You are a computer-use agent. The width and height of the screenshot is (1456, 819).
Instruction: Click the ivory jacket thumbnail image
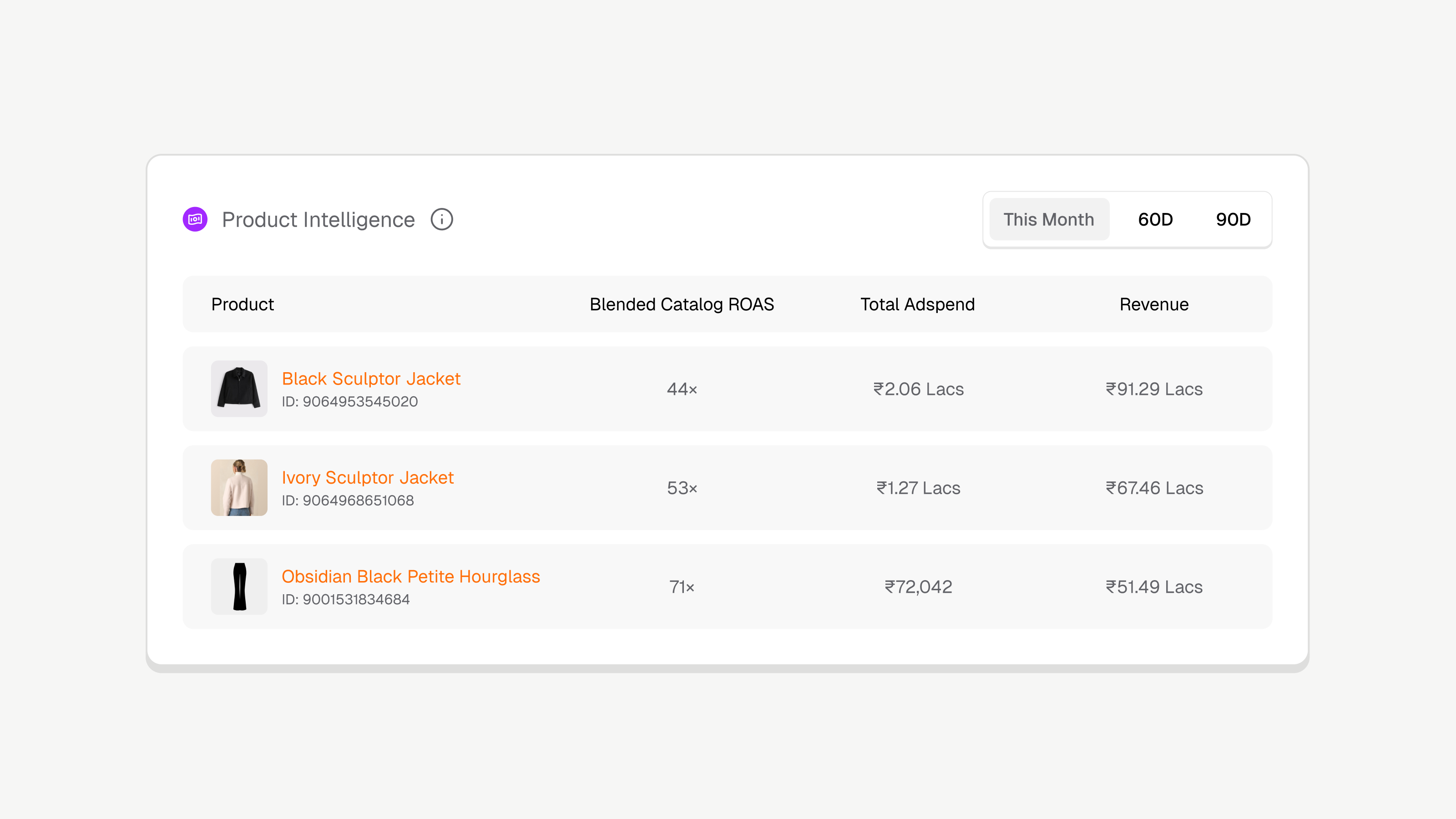click(239, 488)
